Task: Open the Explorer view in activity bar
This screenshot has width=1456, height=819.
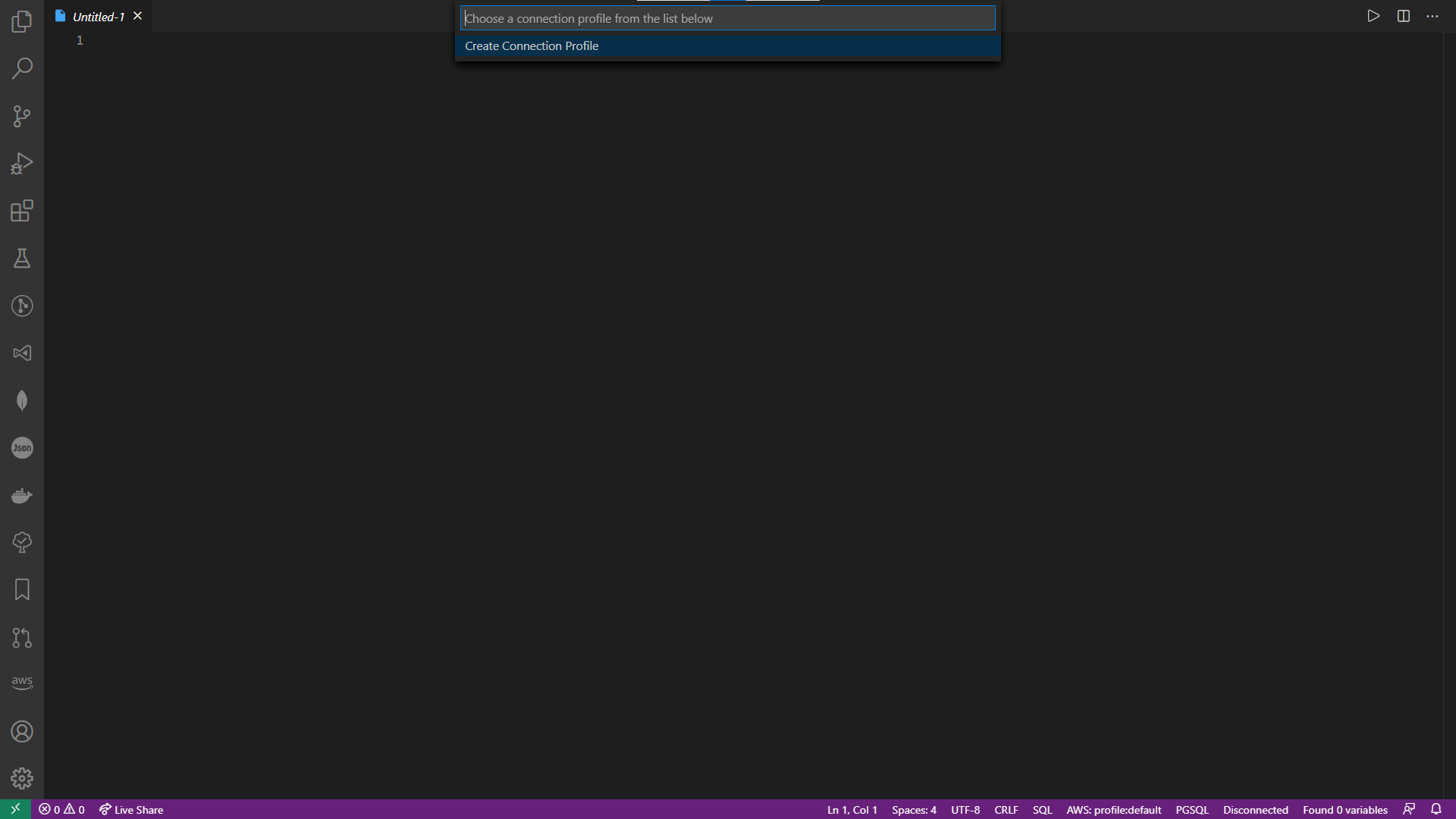Action: click(22, 21)
